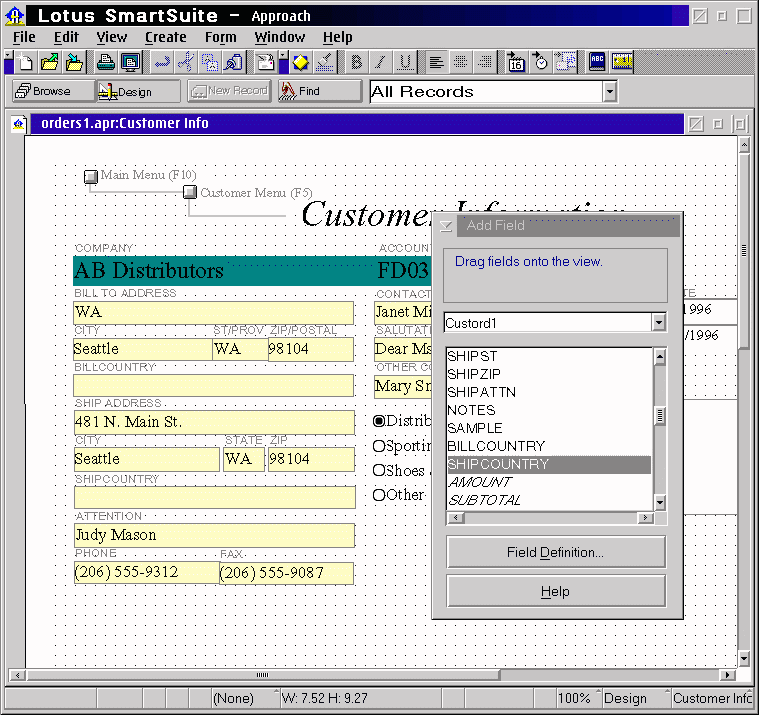
Task: Click the Field Definition... button
Action: (556, 552)
